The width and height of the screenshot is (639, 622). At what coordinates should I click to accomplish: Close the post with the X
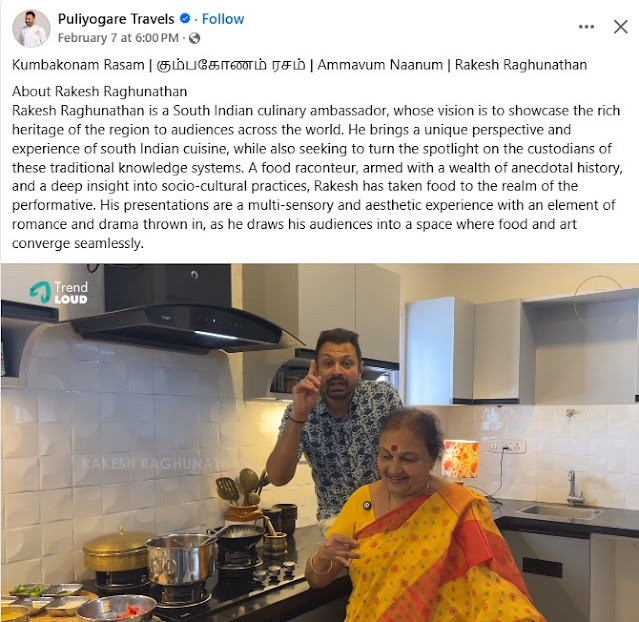[x=620, y=27]
